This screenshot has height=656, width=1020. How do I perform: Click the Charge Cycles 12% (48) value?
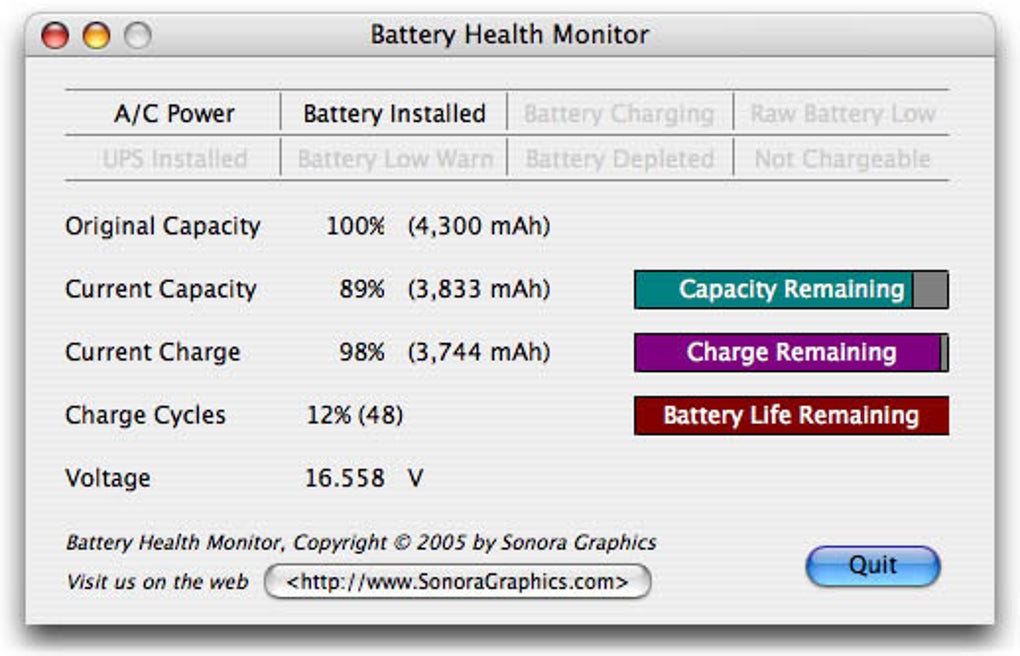354,416
